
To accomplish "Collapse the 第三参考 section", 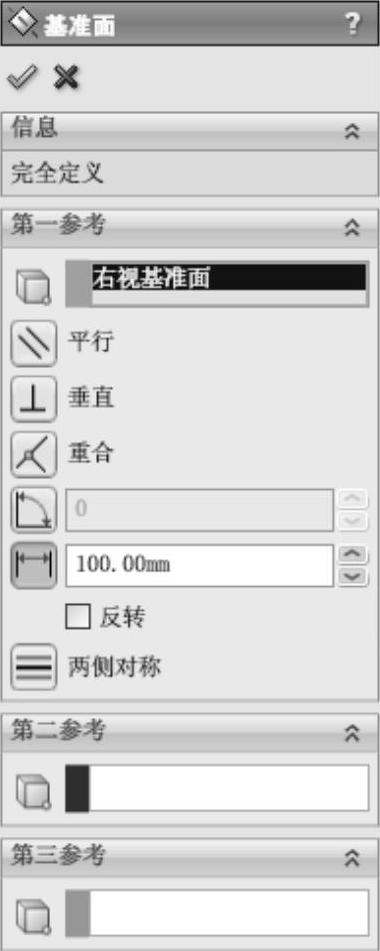I will point(352,857).
